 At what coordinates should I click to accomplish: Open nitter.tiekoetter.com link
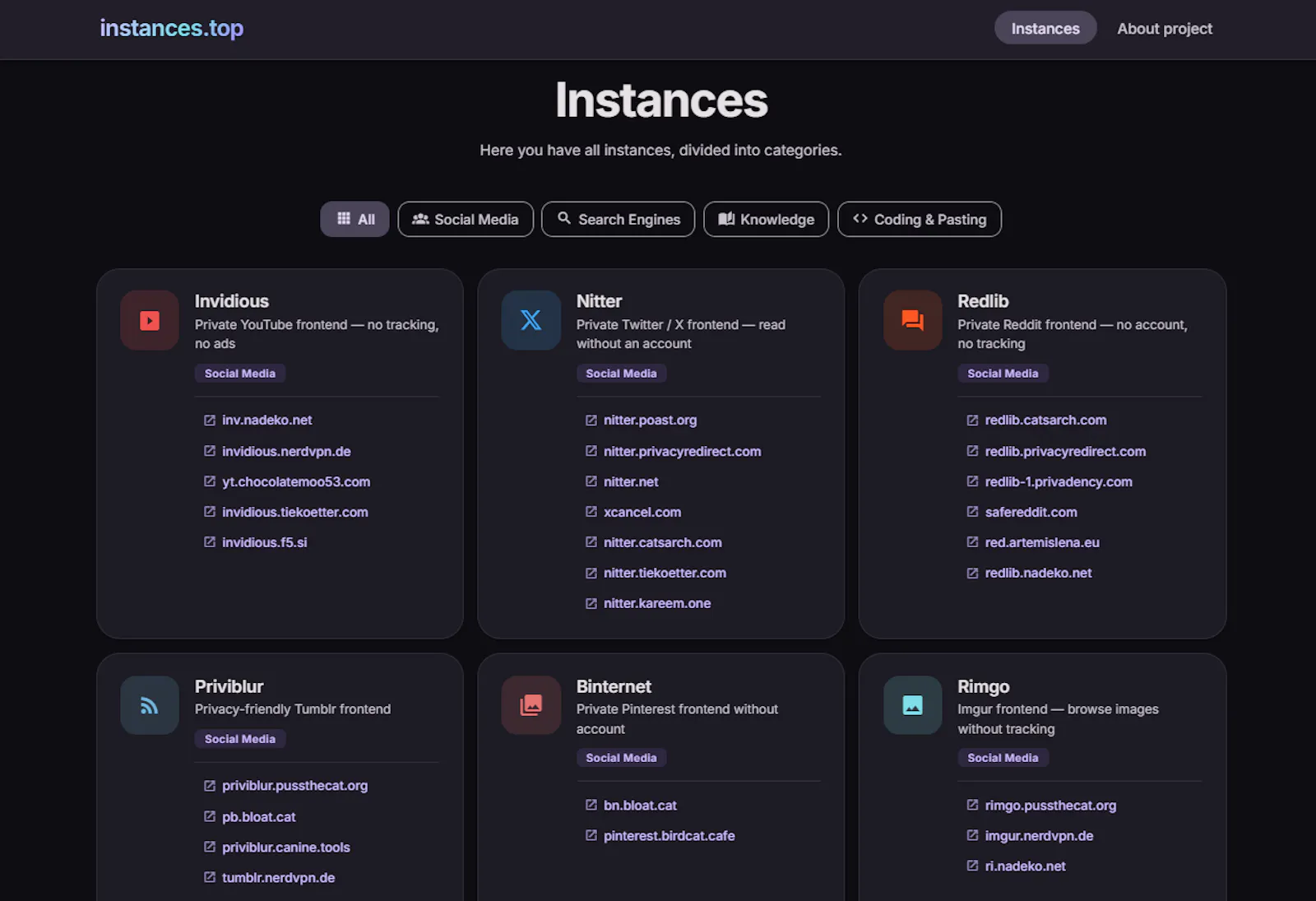coord(665,573)
